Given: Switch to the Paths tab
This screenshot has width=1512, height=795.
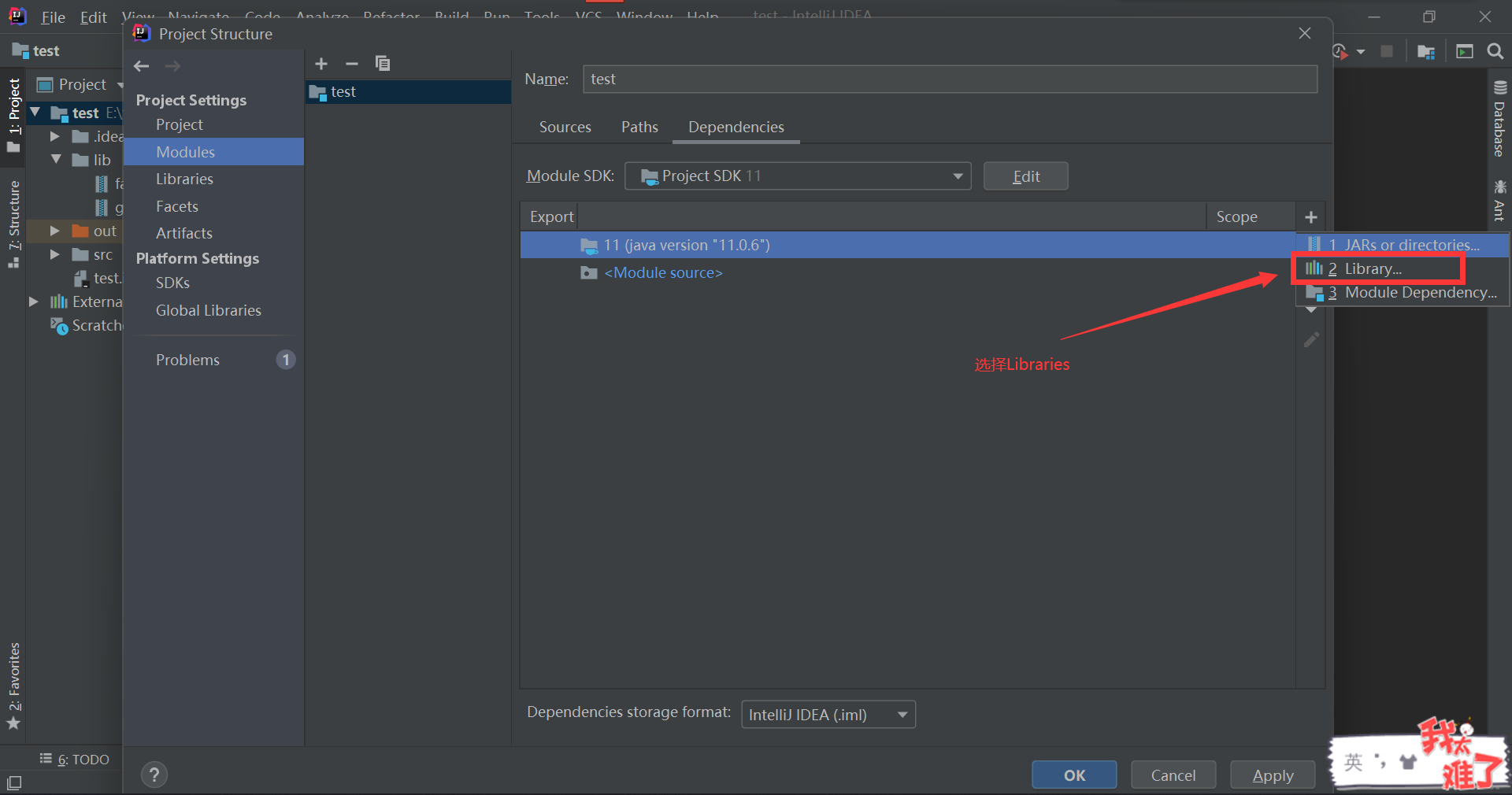Looking at the screenshot, I should pyautogui.click(x=639, y=128).
